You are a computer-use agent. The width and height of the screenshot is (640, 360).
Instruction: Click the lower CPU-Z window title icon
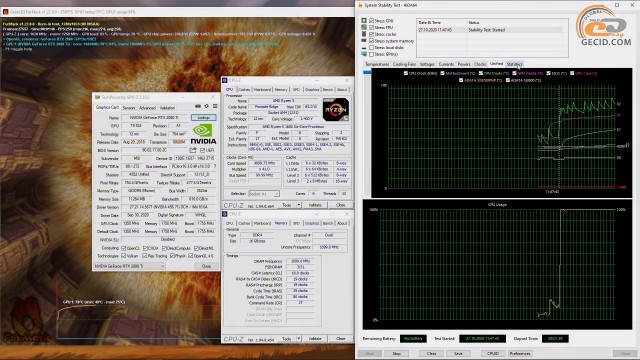224,214
